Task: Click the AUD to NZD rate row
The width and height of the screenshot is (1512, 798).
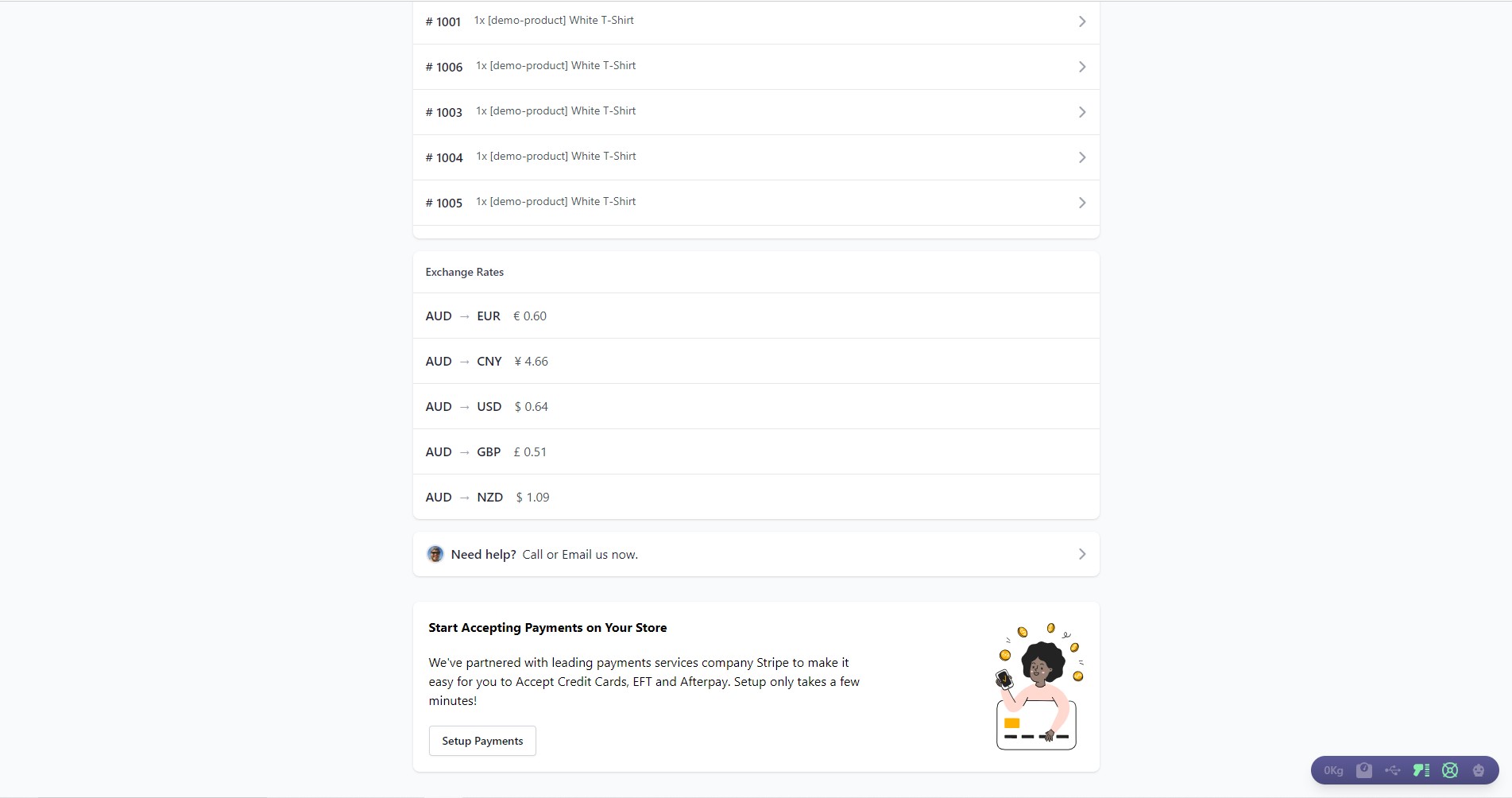Action: point(755,498)
